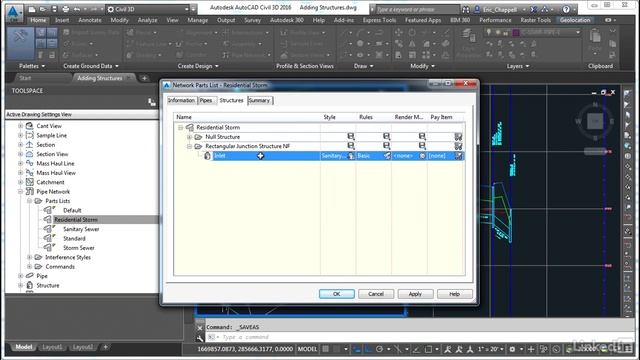Toggle MODEL space button in status bar
Image resolution: width=640 pixels, height=360 pixels.
click(x=307, y=349)
